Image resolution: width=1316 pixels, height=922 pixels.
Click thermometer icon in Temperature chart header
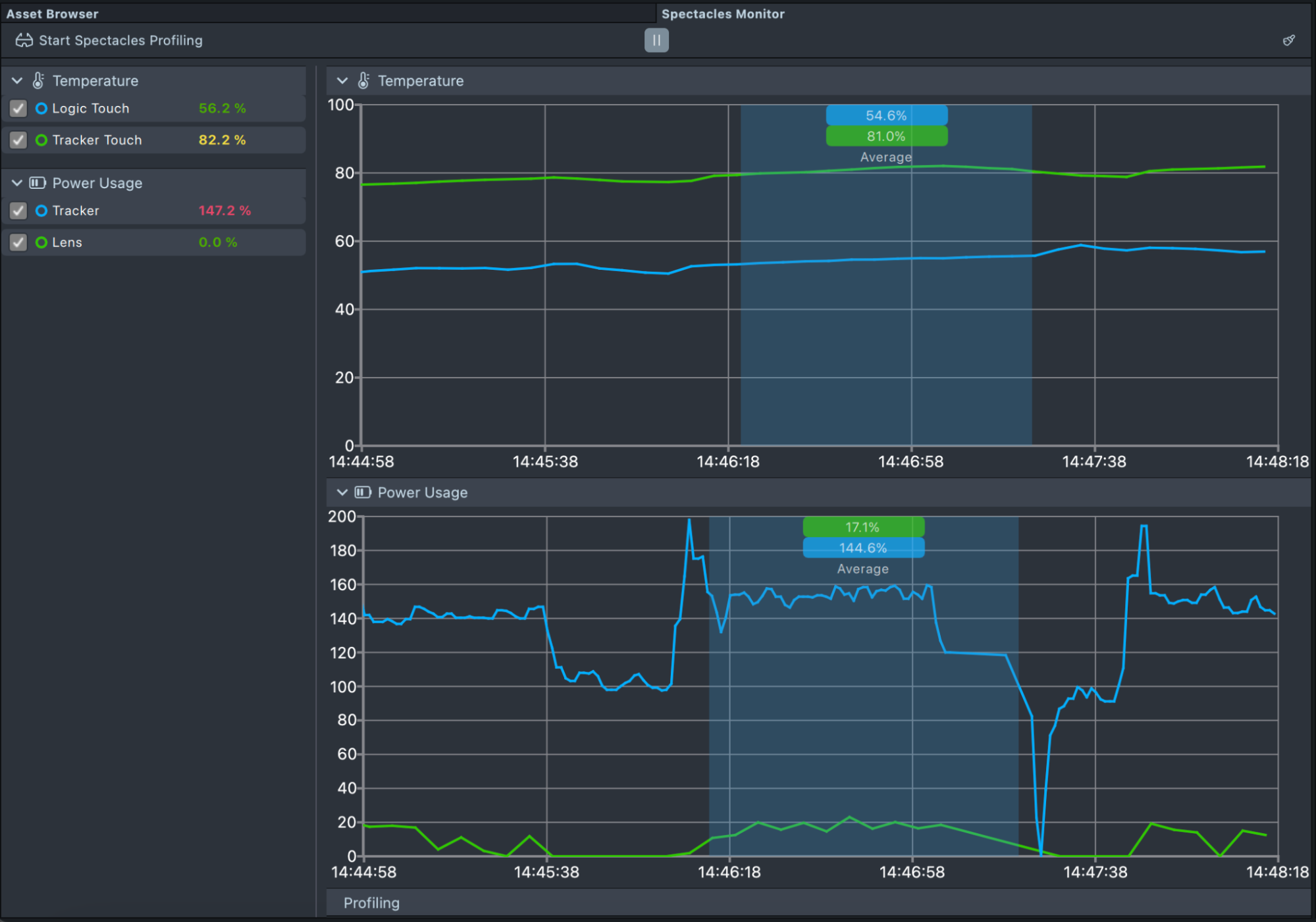pyautogui.click(x=363, y=81)
